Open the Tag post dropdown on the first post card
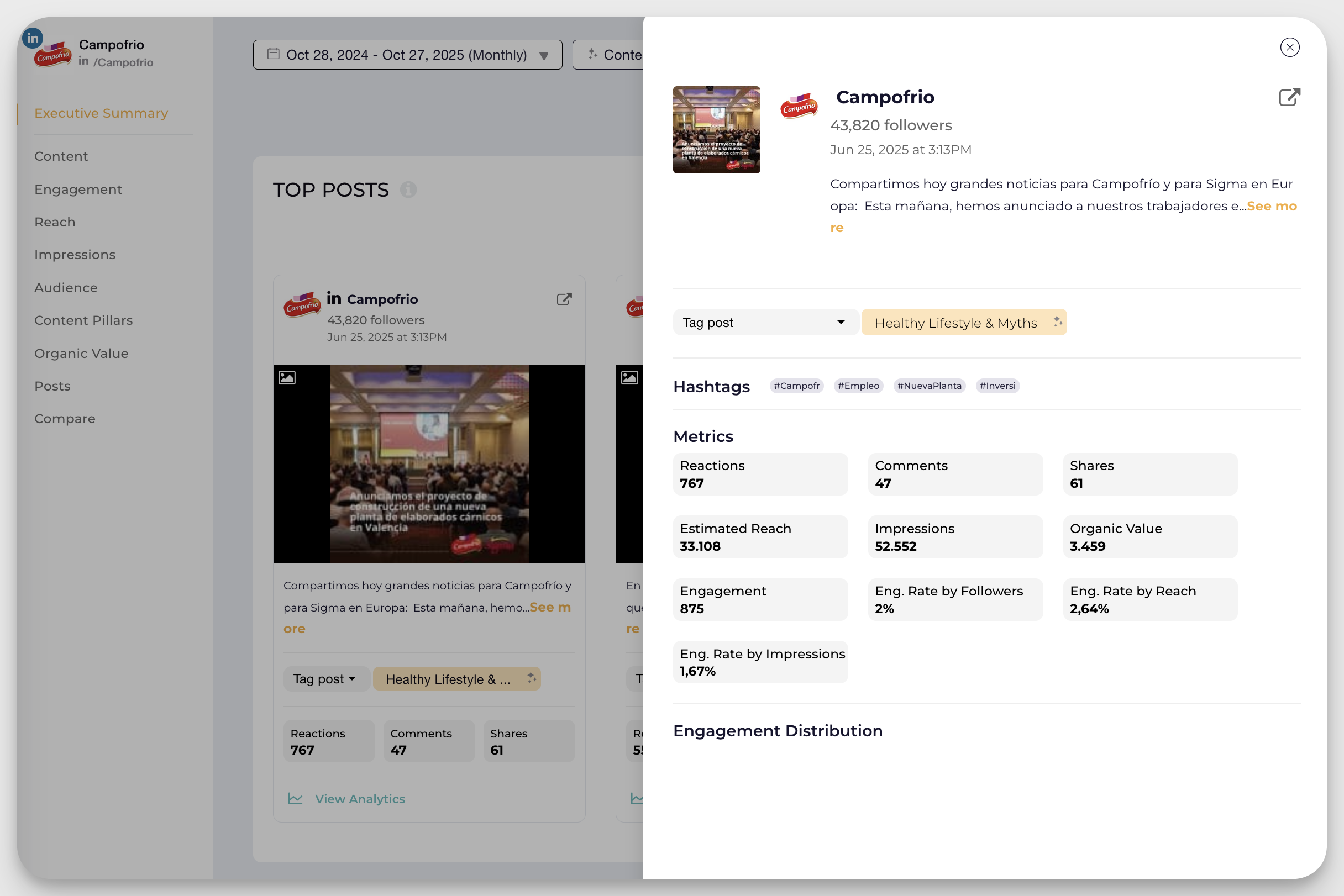 tap(326, 678)
